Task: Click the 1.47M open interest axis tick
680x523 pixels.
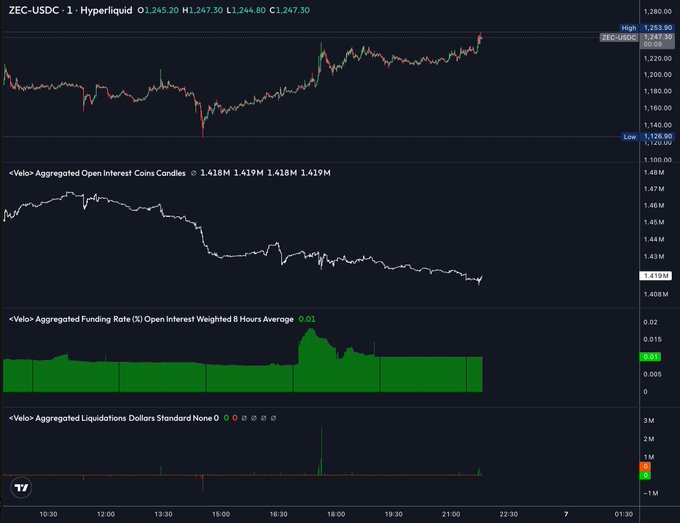Action: (654, 189)
